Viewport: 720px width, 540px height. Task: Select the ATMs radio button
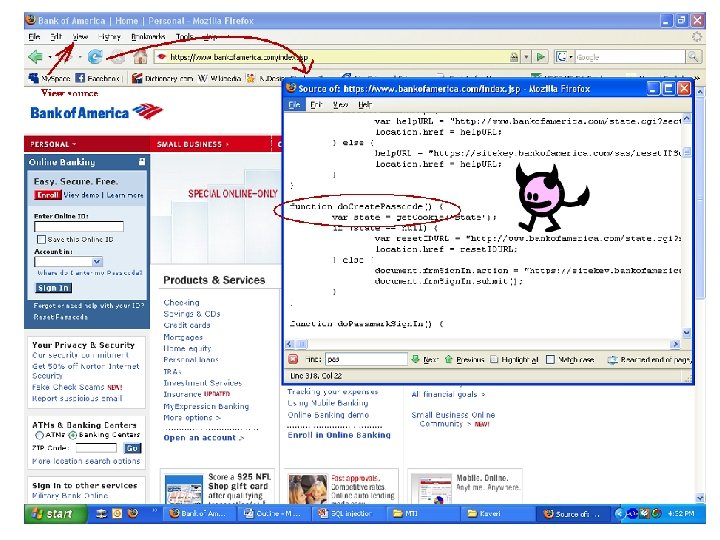[39, 435]
